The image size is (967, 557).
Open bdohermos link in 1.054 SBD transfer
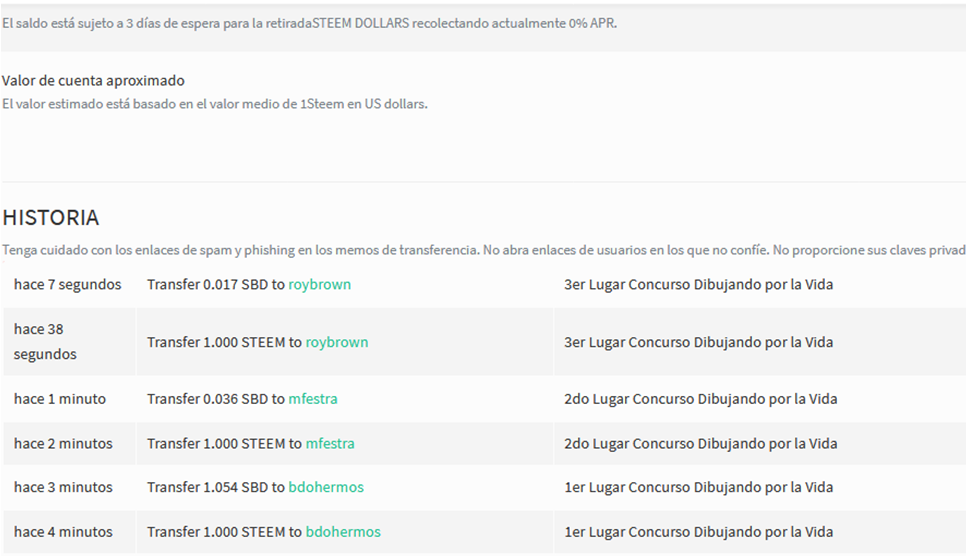click(326, 487)
